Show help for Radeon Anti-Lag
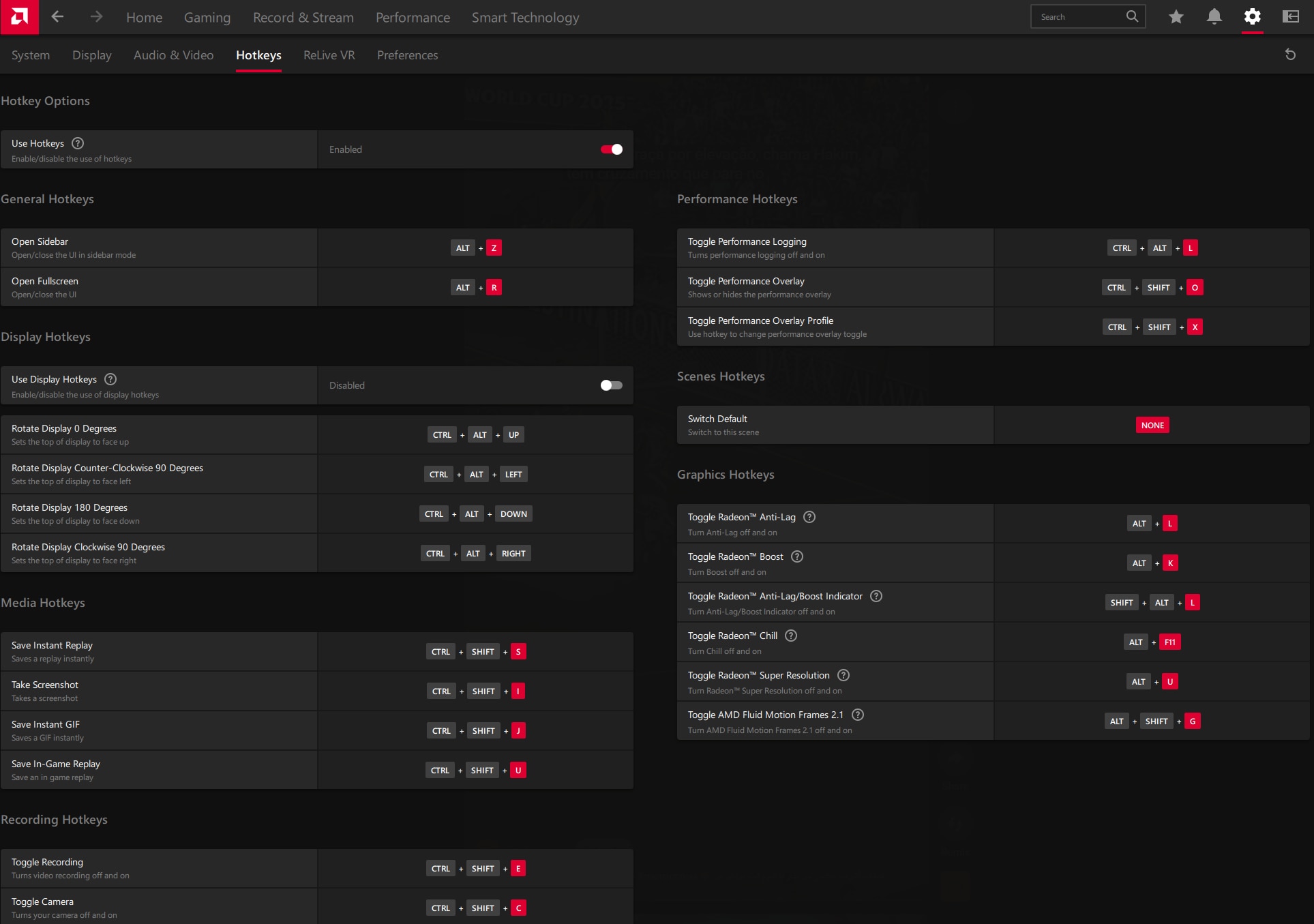 click(x=809, y=517)
